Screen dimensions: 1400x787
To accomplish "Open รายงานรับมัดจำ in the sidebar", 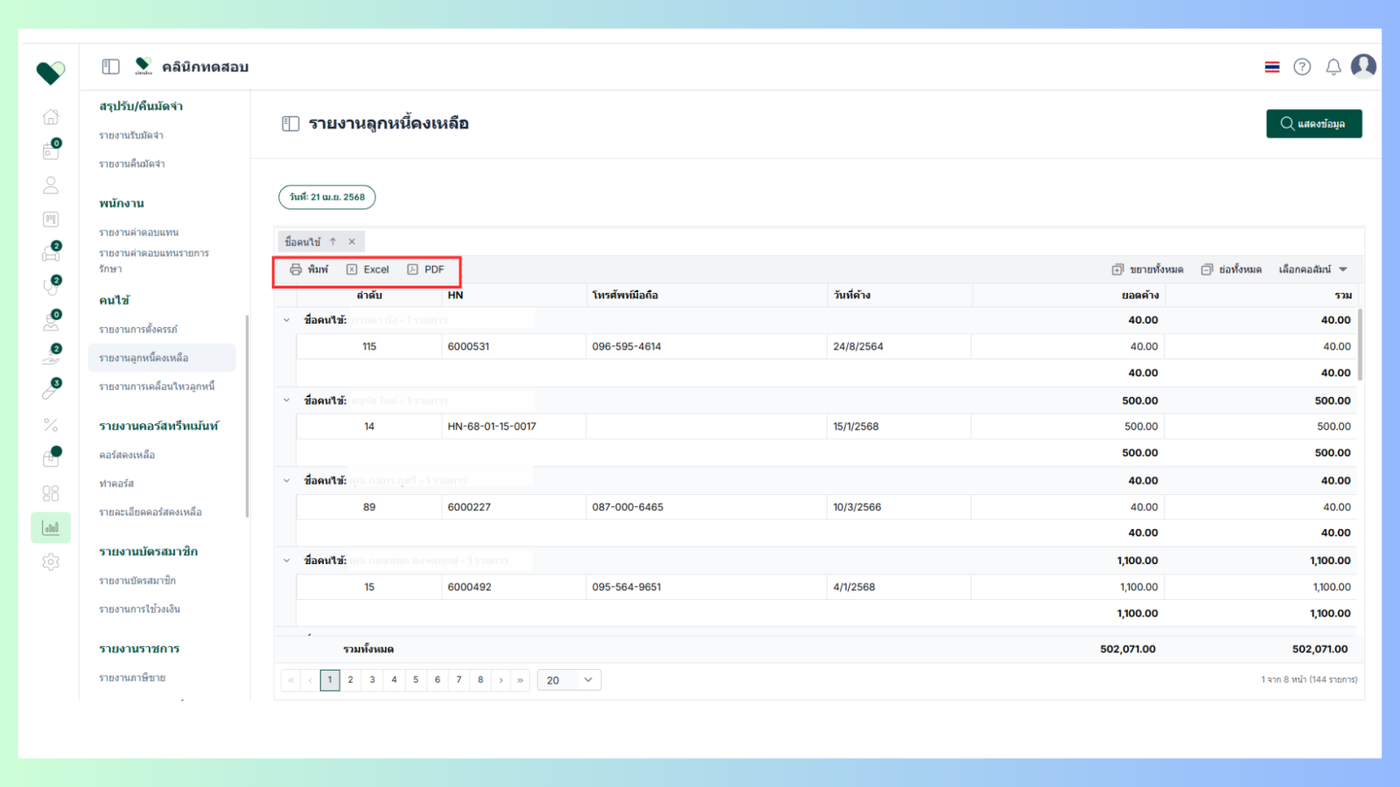I will (x=131, y=135).
